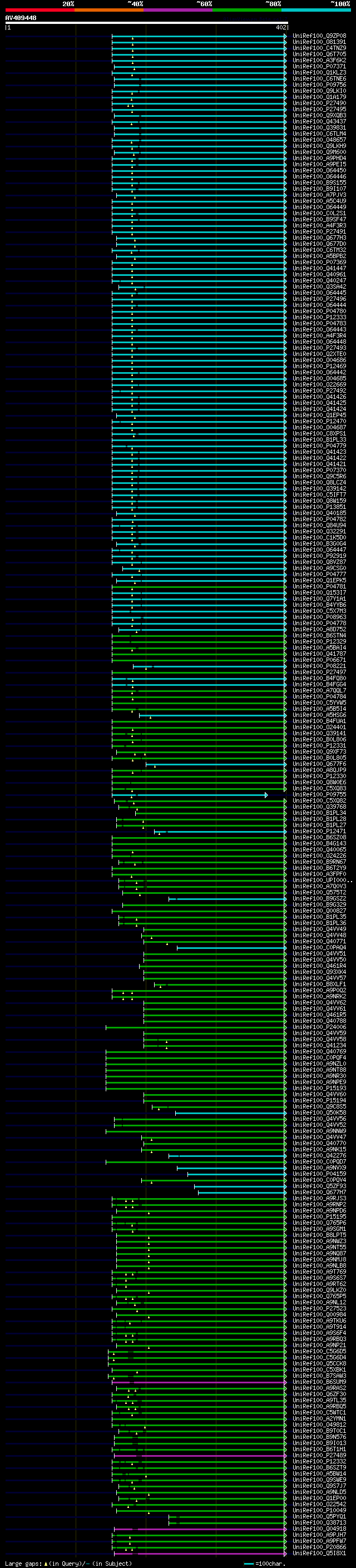Select the UniRef100_P04779 label
The height and width of the screenshot is (1568, 356).
(x=319, y=446)
